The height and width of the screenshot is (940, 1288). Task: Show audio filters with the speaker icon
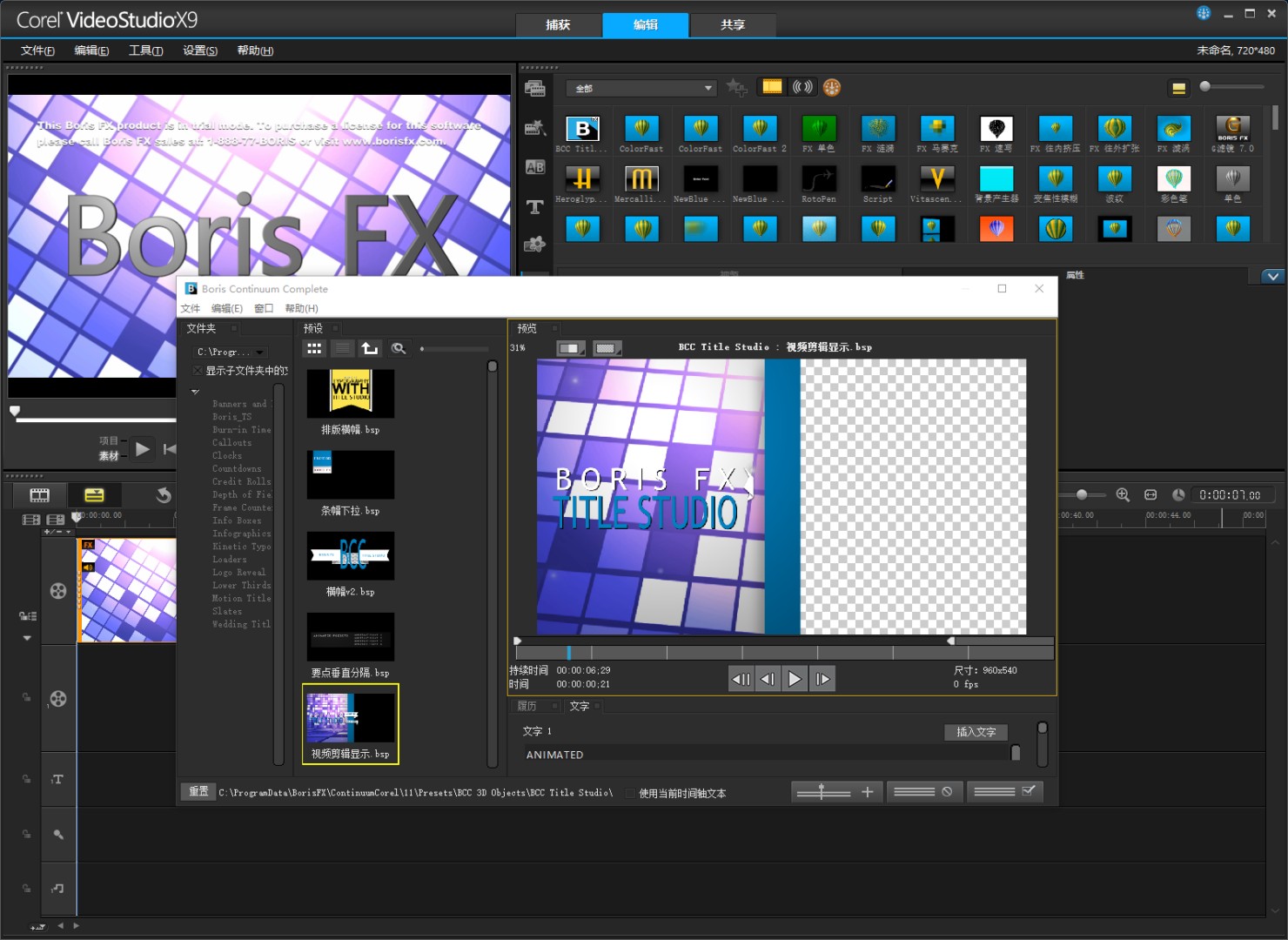pos(803,87)
